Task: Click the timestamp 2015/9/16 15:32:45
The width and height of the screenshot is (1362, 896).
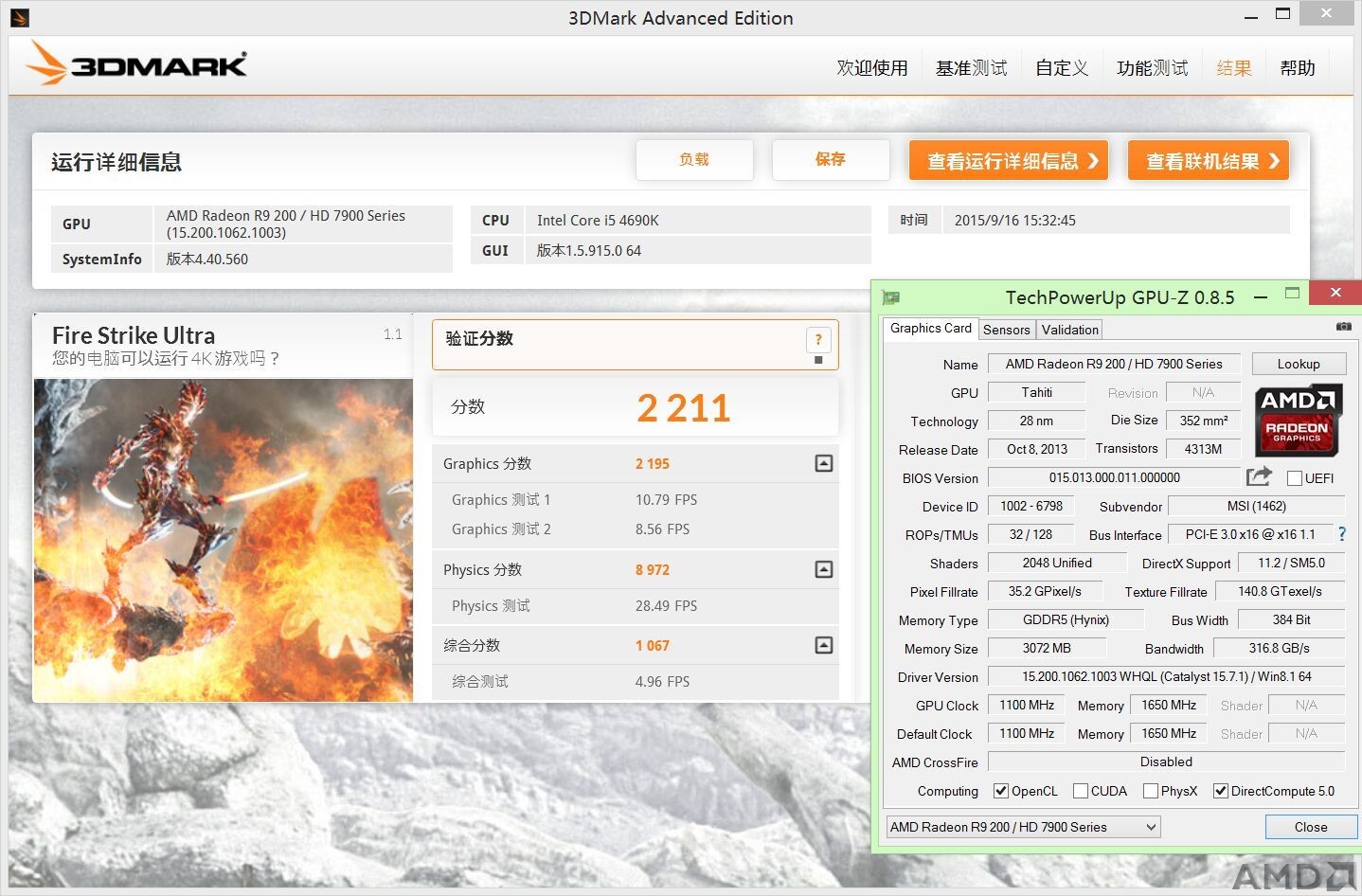Action: point(1014,221)
